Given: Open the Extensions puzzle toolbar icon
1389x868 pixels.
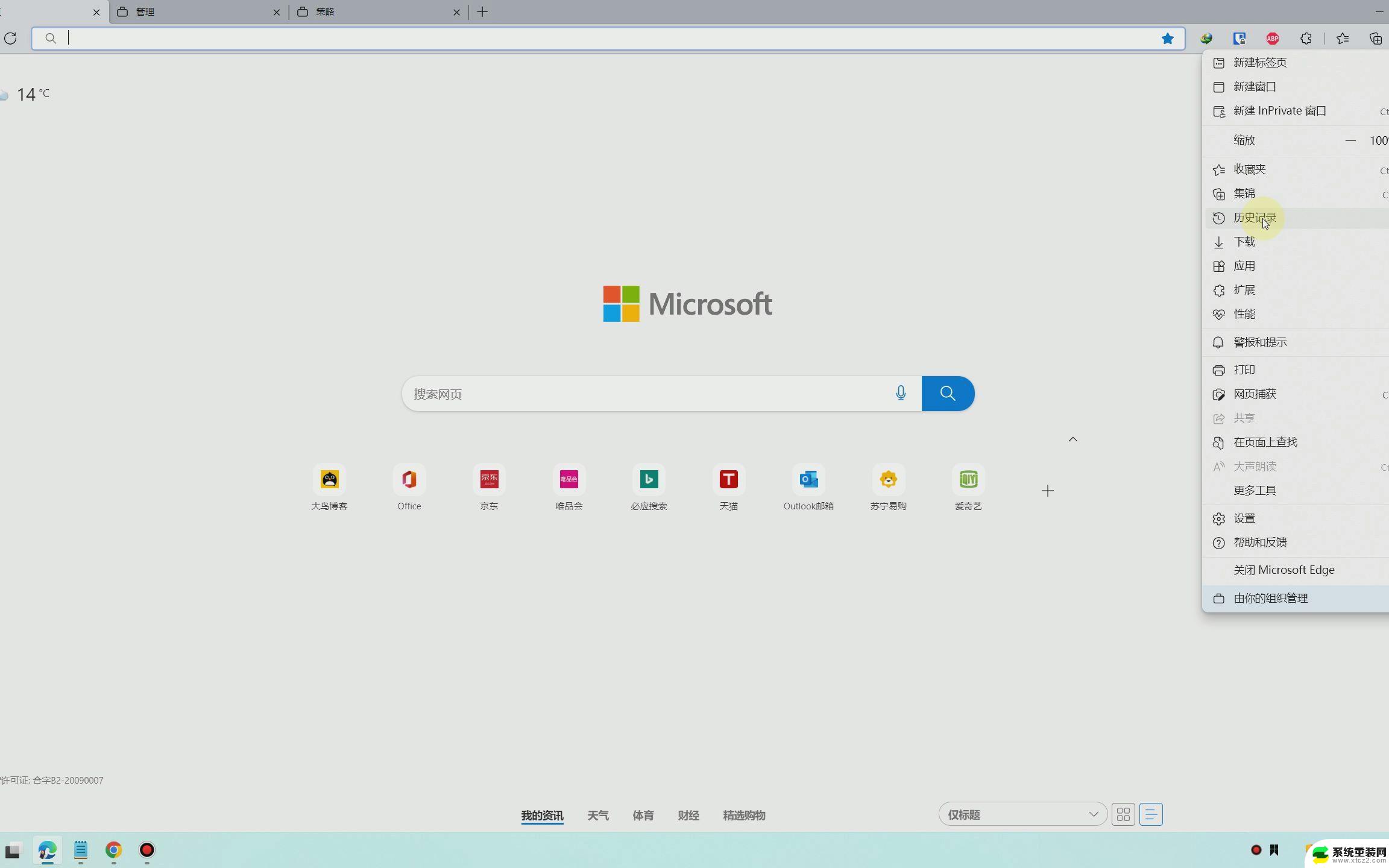Looking at the screenshot, I should click(x=1306, y=39).
